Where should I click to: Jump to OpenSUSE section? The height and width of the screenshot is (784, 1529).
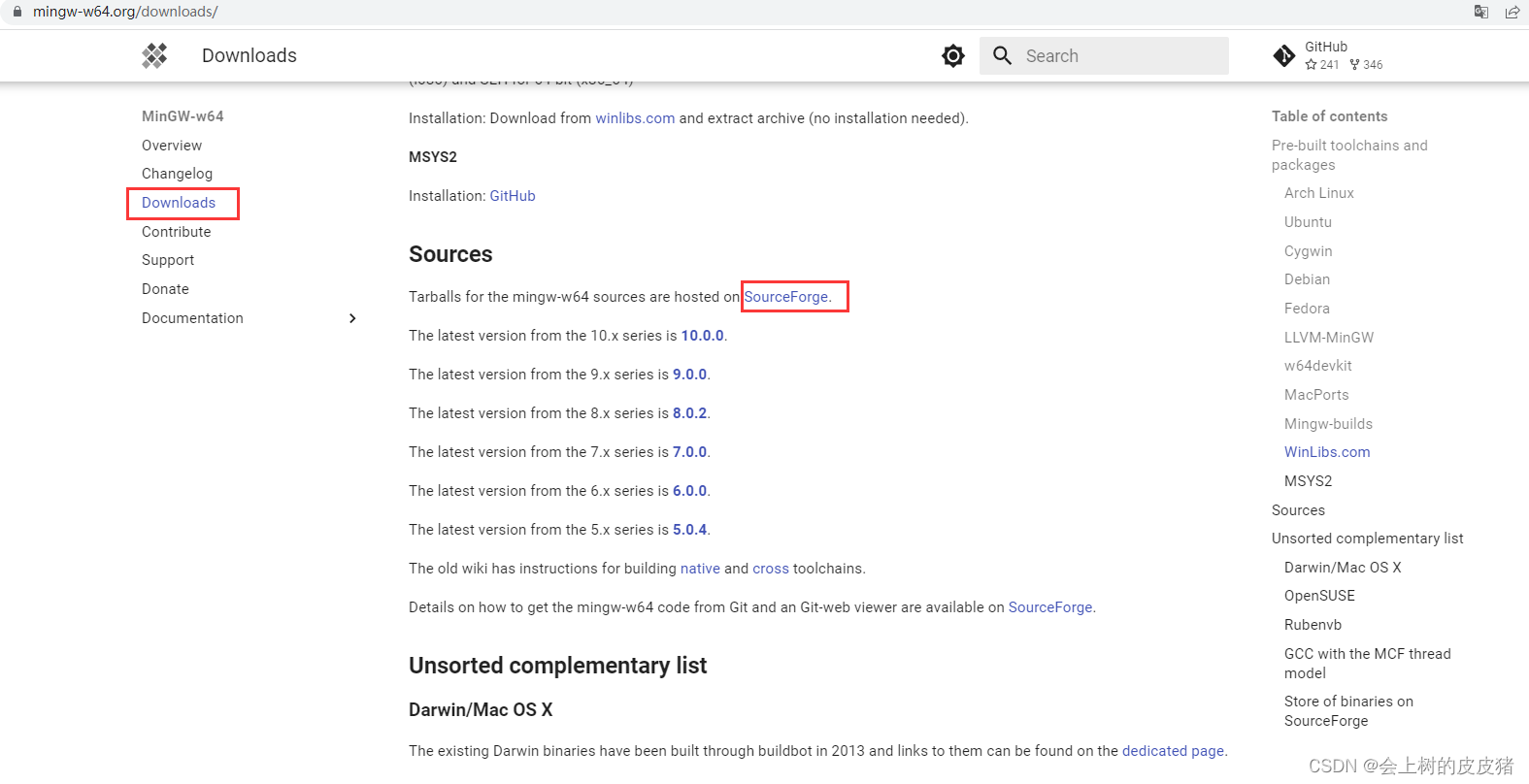click(x=1319, y=596)
